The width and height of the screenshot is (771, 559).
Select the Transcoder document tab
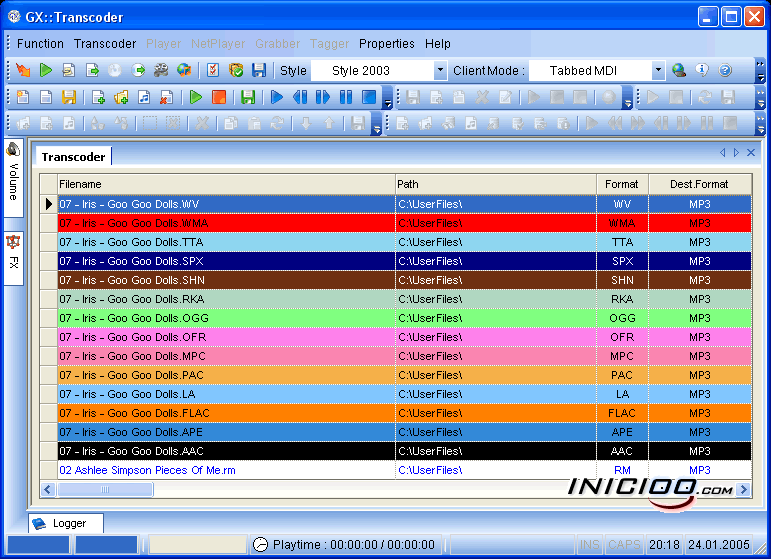tap(73, 157)
